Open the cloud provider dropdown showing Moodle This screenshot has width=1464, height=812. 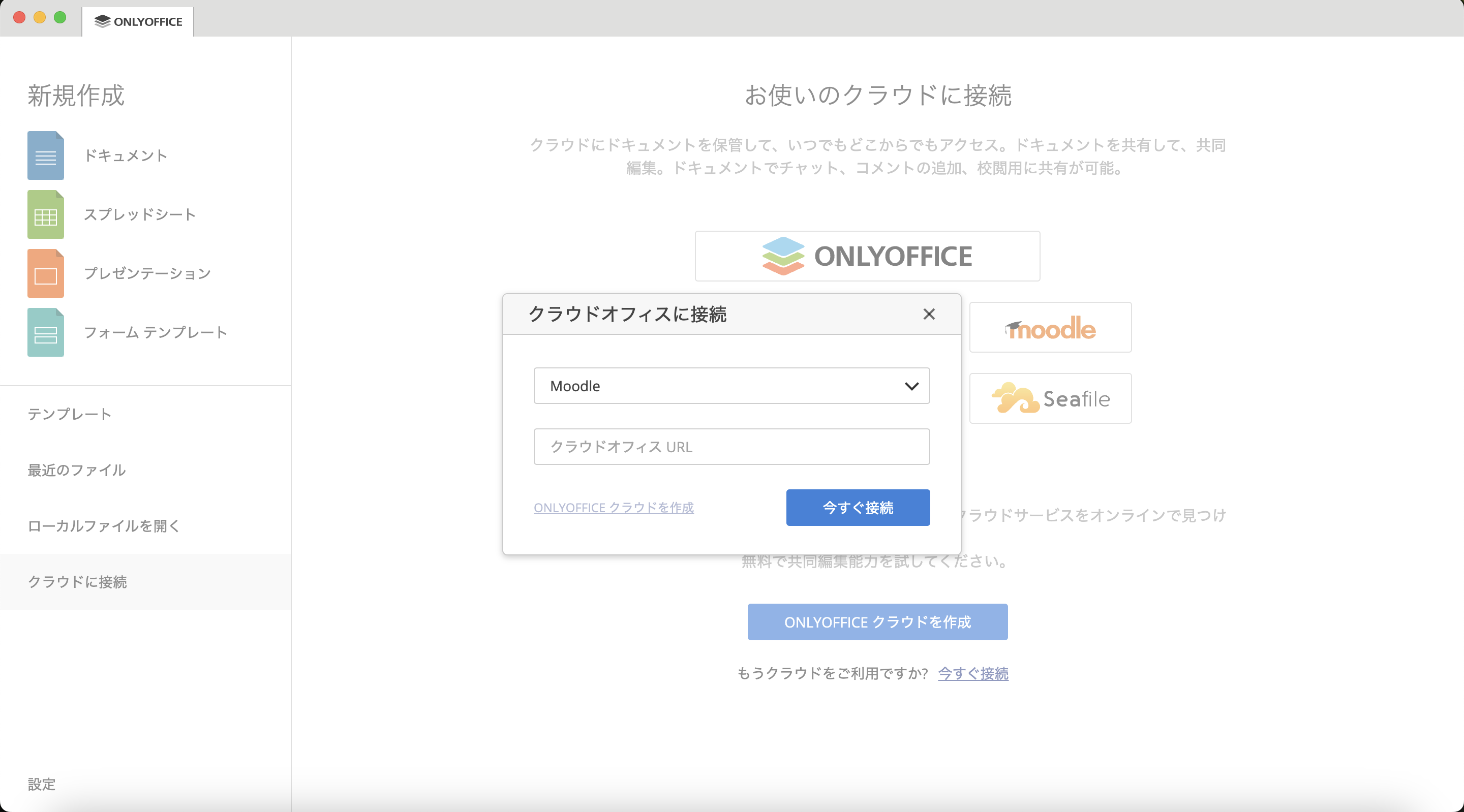pos(731,386)
